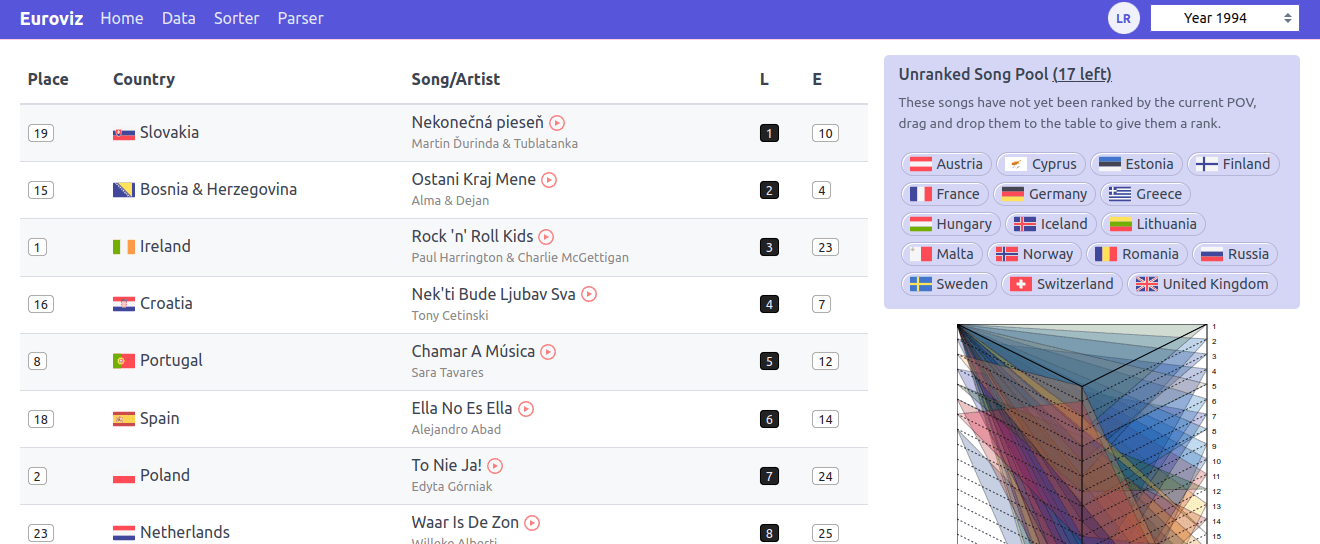
Task: Play To Nie Ja! song
Action: 495,466
